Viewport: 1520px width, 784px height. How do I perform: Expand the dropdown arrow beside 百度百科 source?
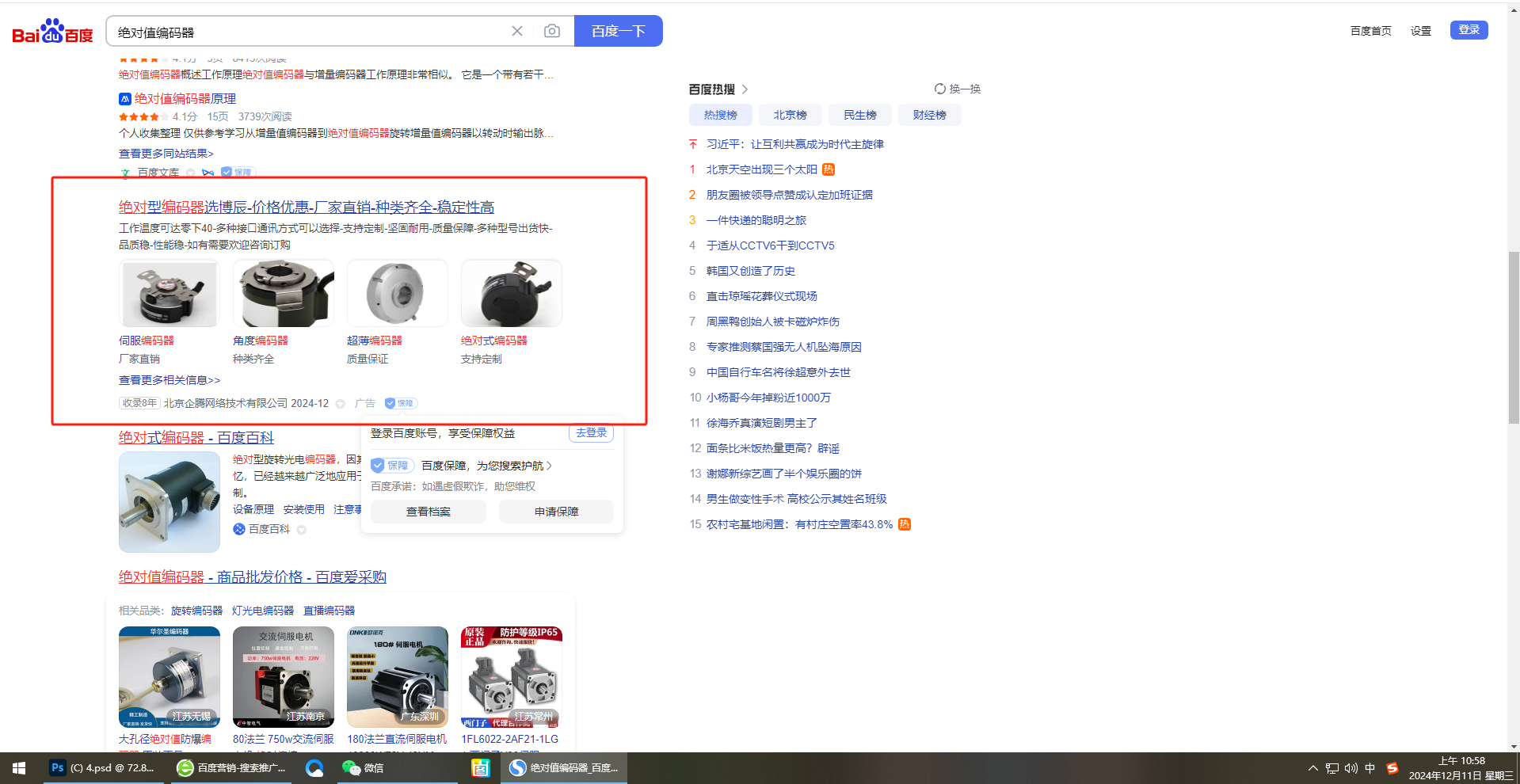coord(302,530)
